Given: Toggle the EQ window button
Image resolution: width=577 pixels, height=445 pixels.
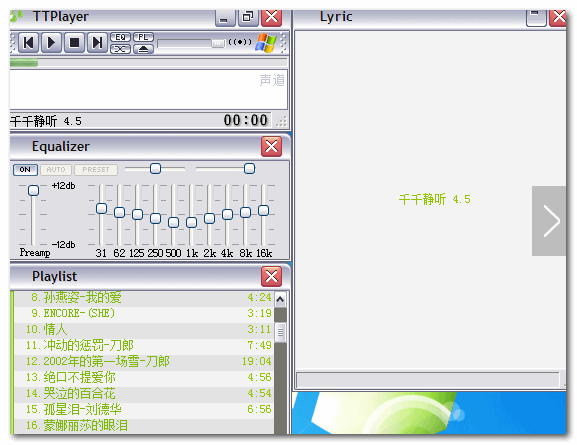Looking at the screenshot, I should pos(120,38).
